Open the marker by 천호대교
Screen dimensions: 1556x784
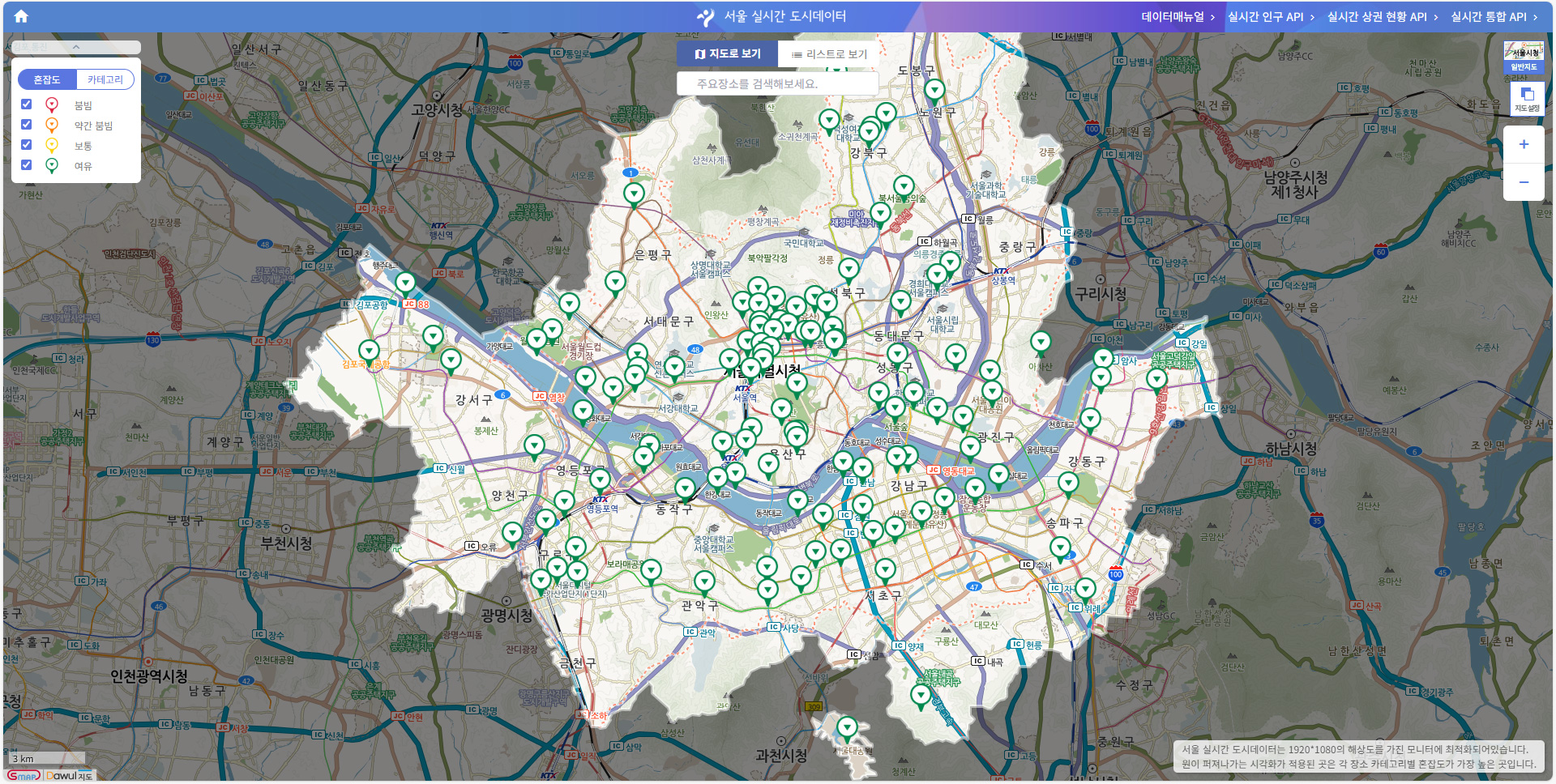(1090, 420)
